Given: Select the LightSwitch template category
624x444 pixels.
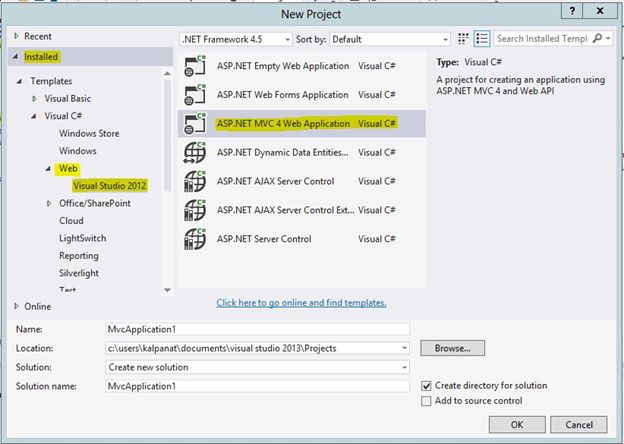Looking at the screenshot, I should 82,238.
